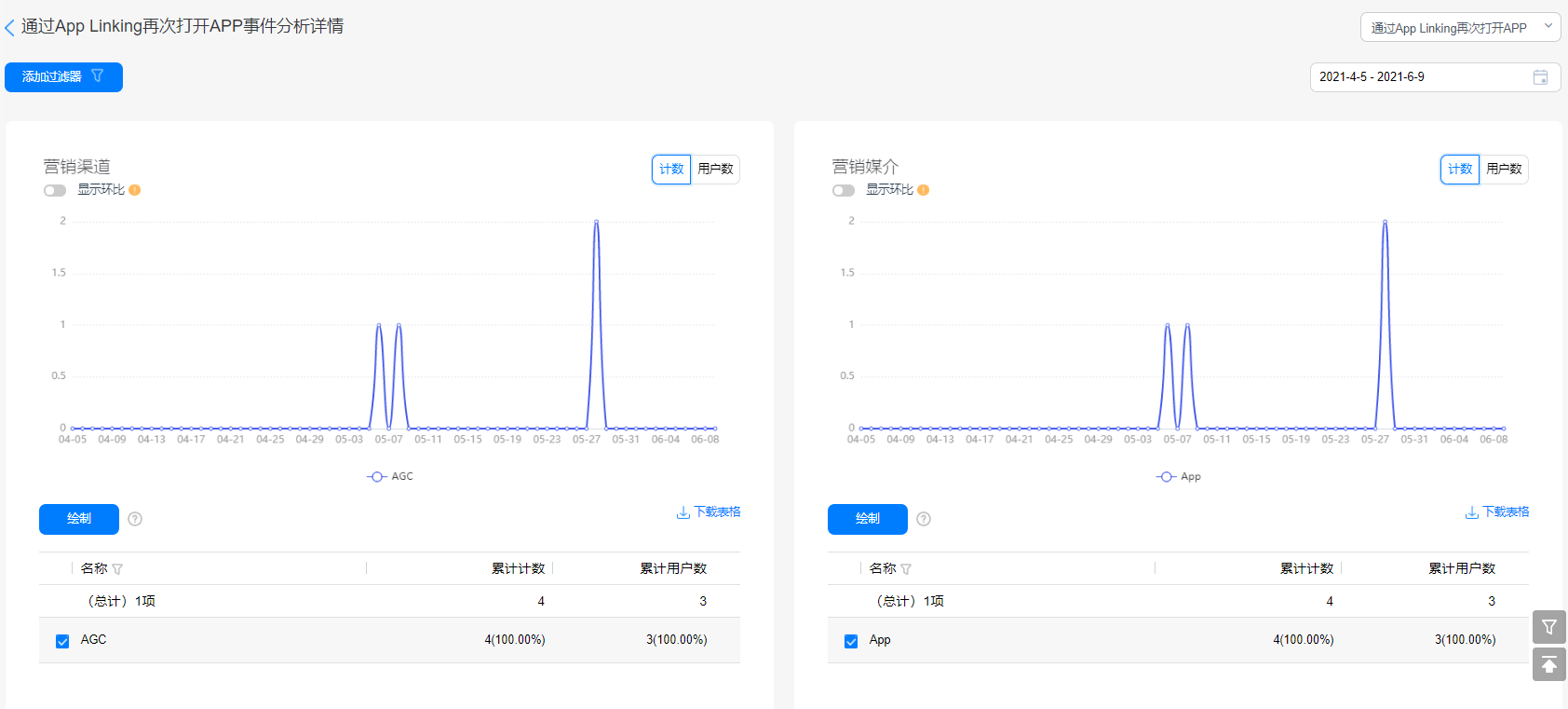
Task: Click the App row name
Action: 880,640
